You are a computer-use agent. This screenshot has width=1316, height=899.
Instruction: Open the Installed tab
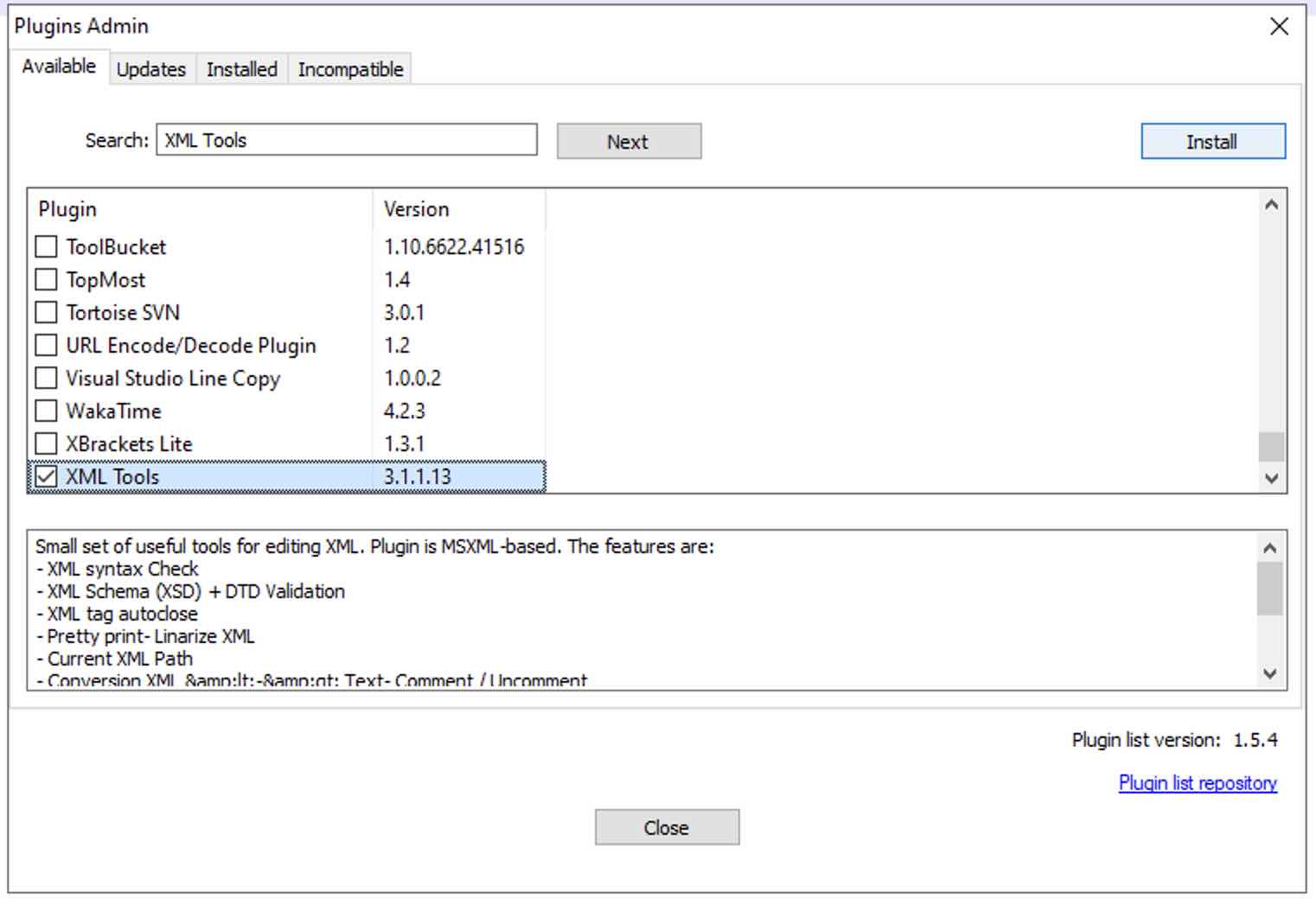pyautogui.click(x=241, y=69)
